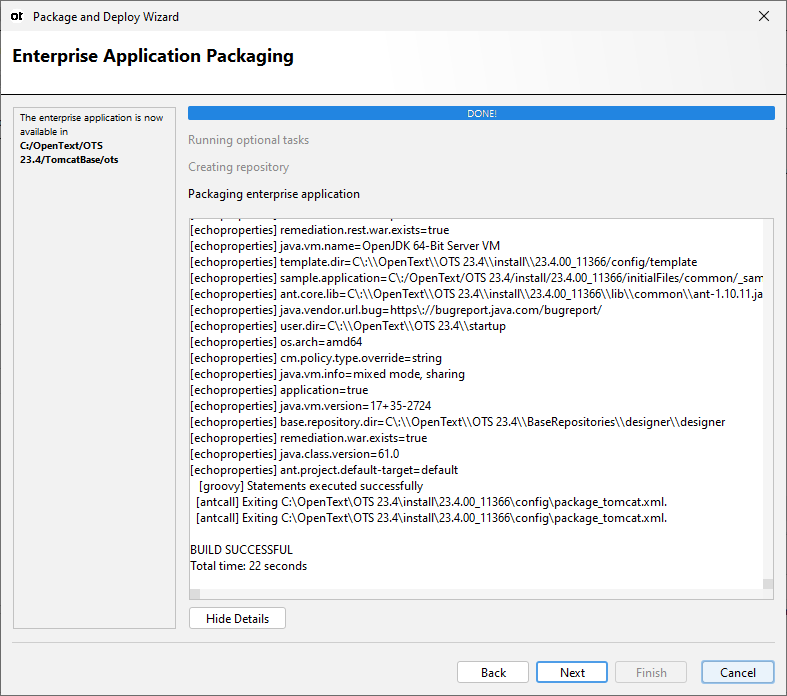787x696 pixels.
Task: Go Back to the previous wizard step
Action: point(493,673)
